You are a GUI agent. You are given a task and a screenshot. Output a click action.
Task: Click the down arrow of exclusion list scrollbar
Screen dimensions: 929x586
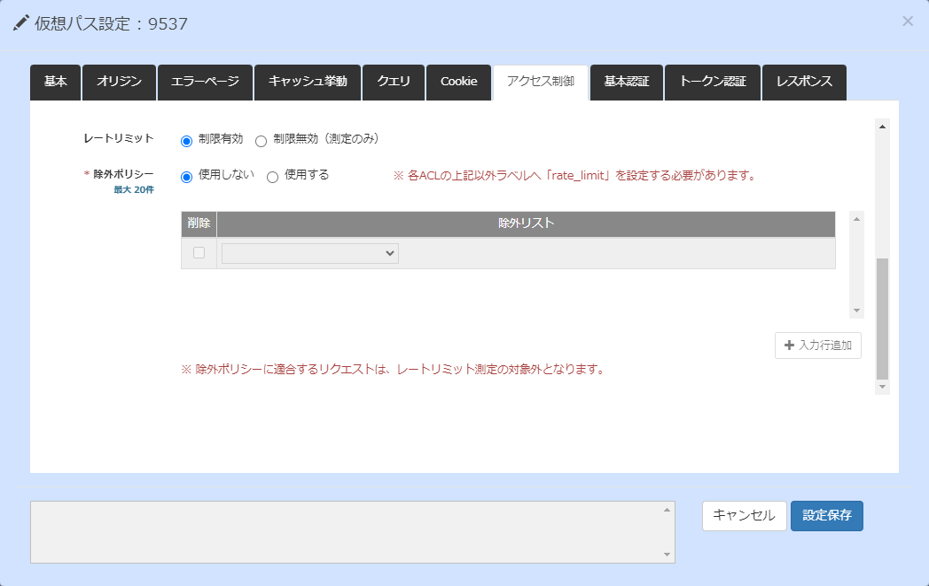point(857,310)
